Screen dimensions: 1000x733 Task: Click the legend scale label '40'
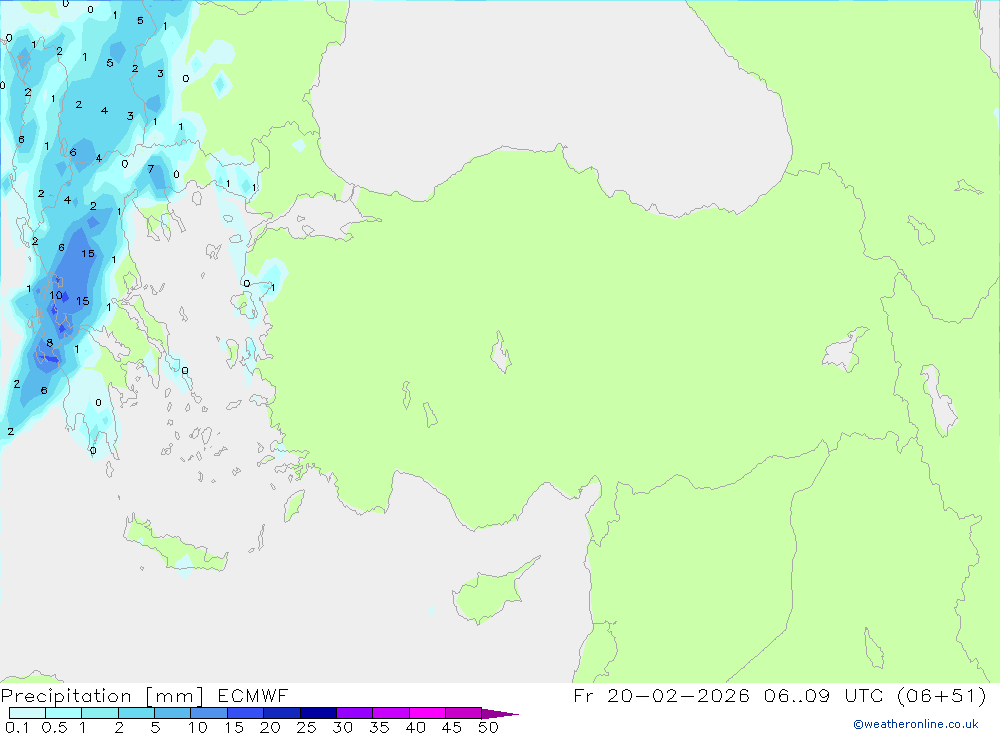click(x=416, y=727)
